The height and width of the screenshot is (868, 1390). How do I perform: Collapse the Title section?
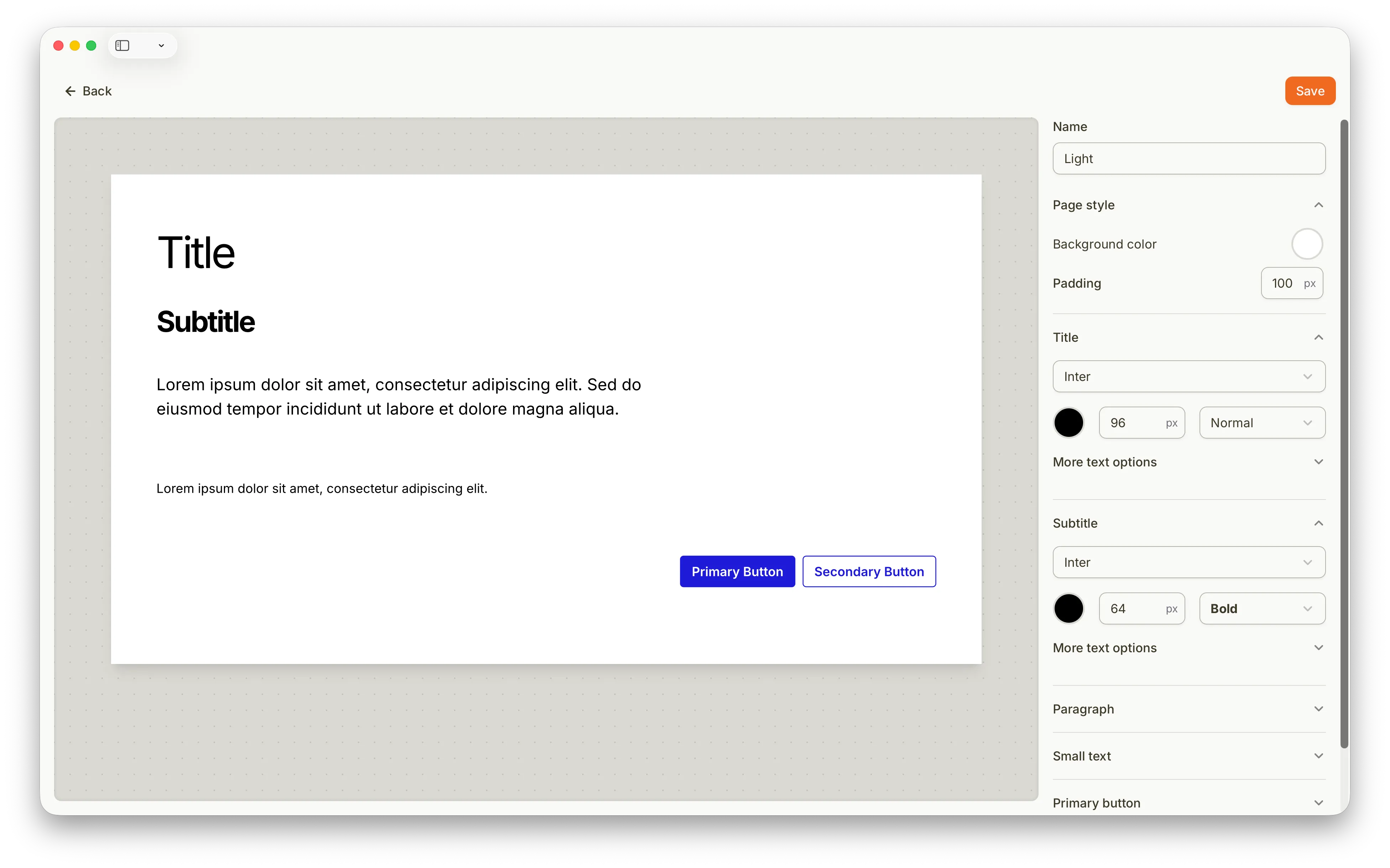(1318, 338)
